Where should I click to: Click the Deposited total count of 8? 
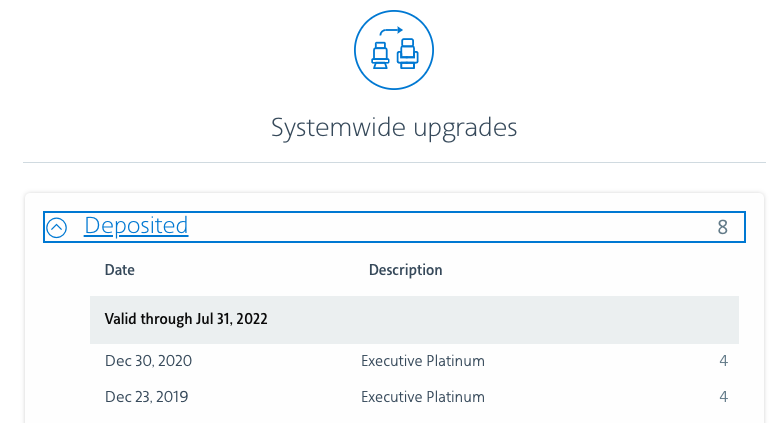[x=722, y=227]
